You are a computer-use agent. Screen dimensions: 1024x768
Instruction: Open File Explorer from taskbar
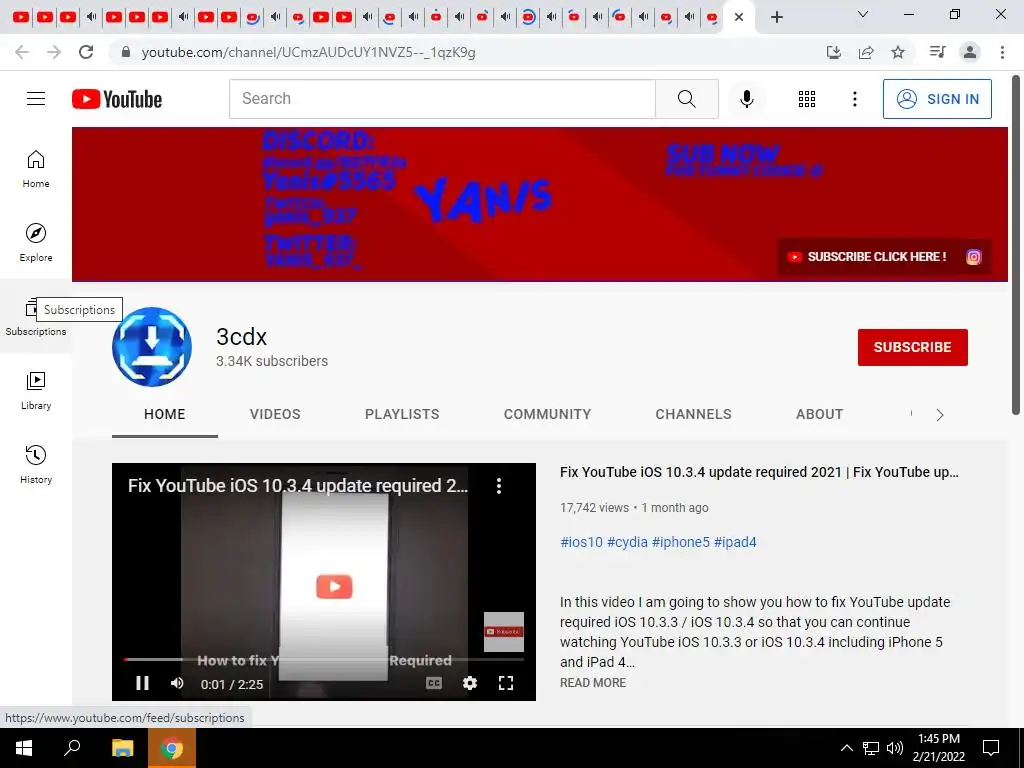[122, 748]
